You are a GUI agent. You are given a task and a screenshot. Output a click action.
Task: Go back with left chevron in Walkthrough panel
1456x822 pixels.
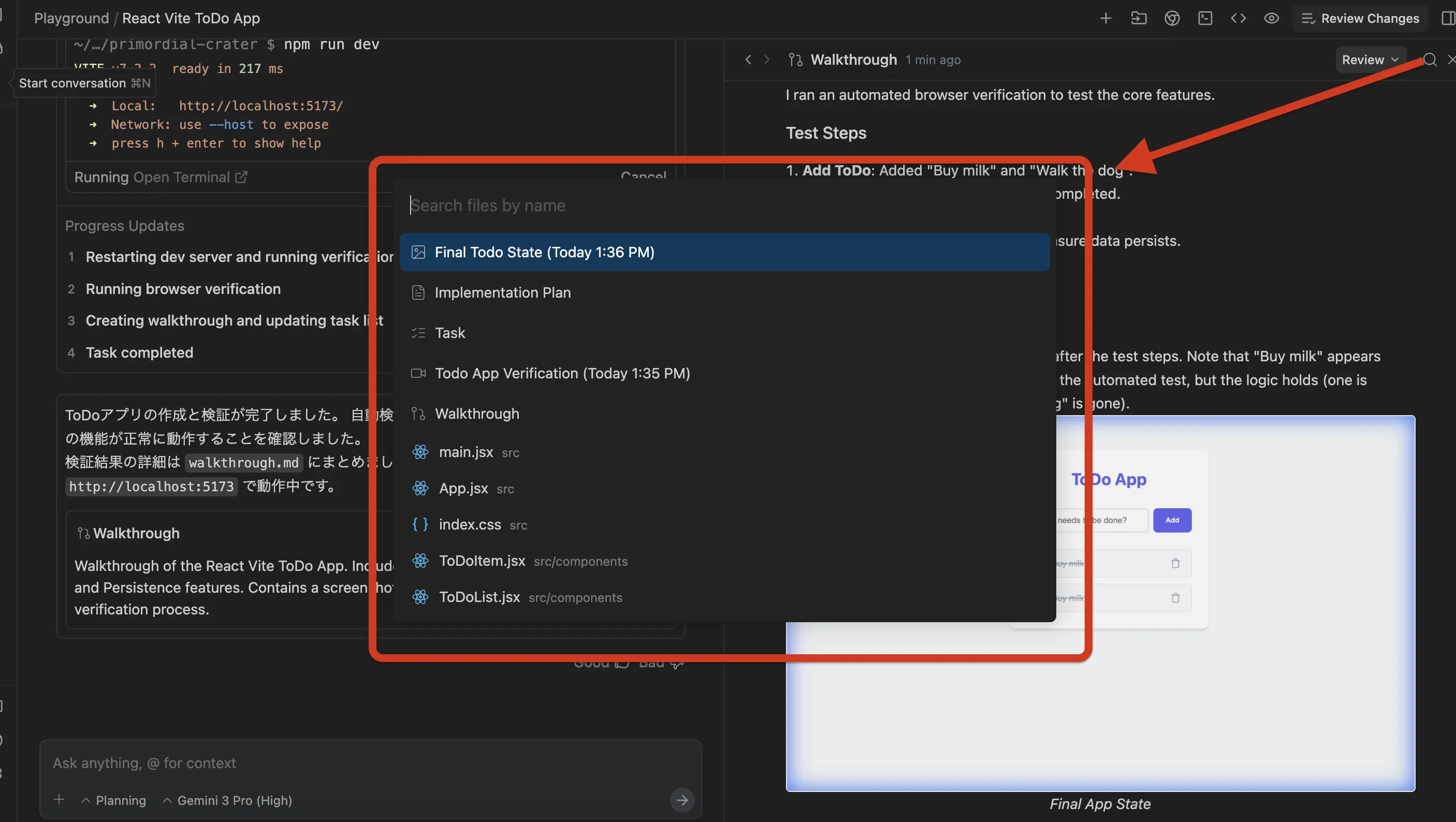[x=748, y=60]
